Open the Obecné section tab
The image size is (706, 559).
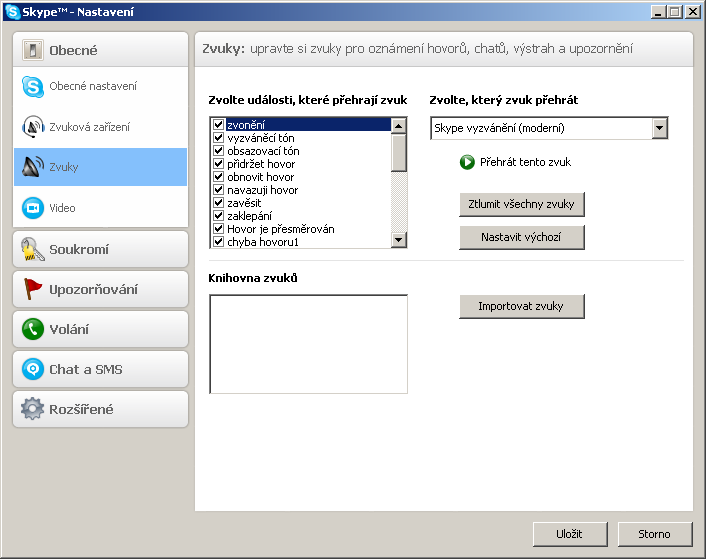(x=100, y=50)
